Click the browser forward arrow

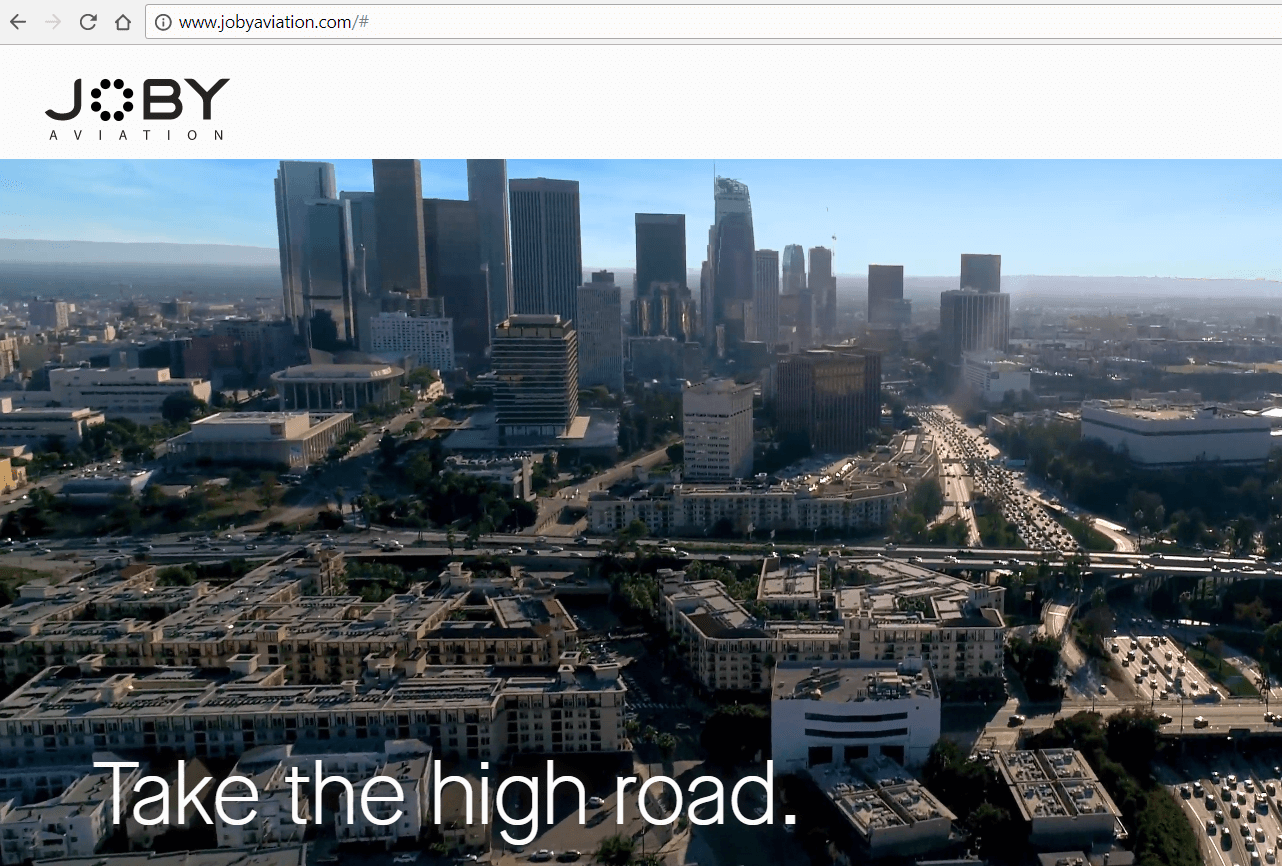pos(53,22)
